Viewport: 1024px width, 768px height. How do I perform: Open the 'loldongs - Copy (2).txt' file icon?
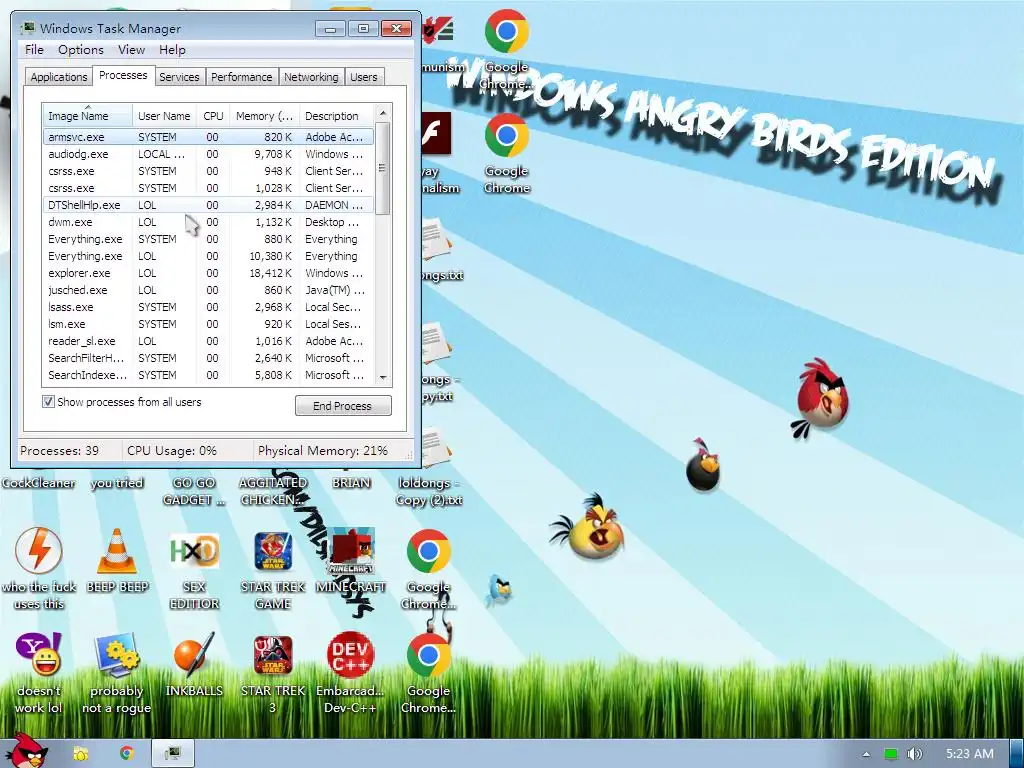coord(429,468)
